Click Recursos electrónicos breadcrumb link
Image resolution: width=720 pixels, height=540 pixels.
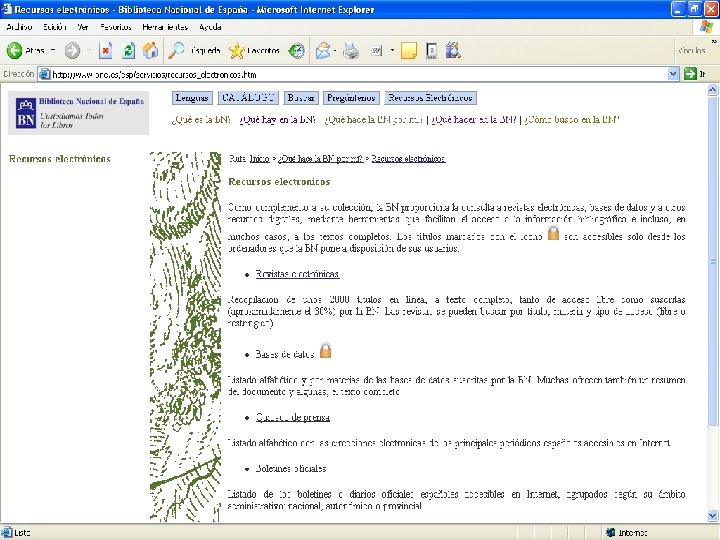[408, 158]
